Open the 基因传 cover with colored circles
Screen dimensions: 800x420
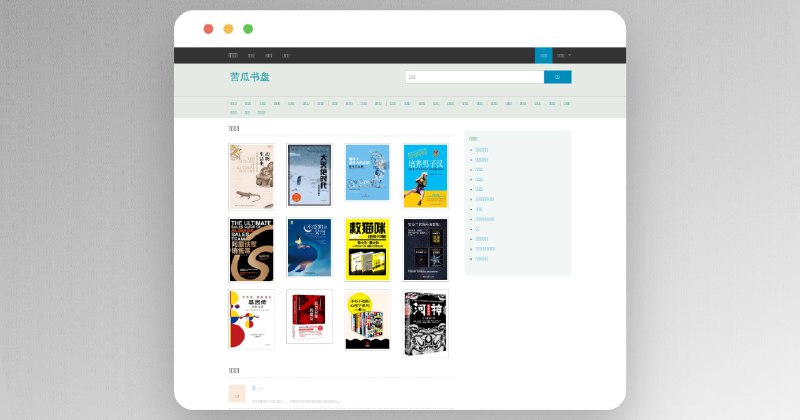point(252,319)
